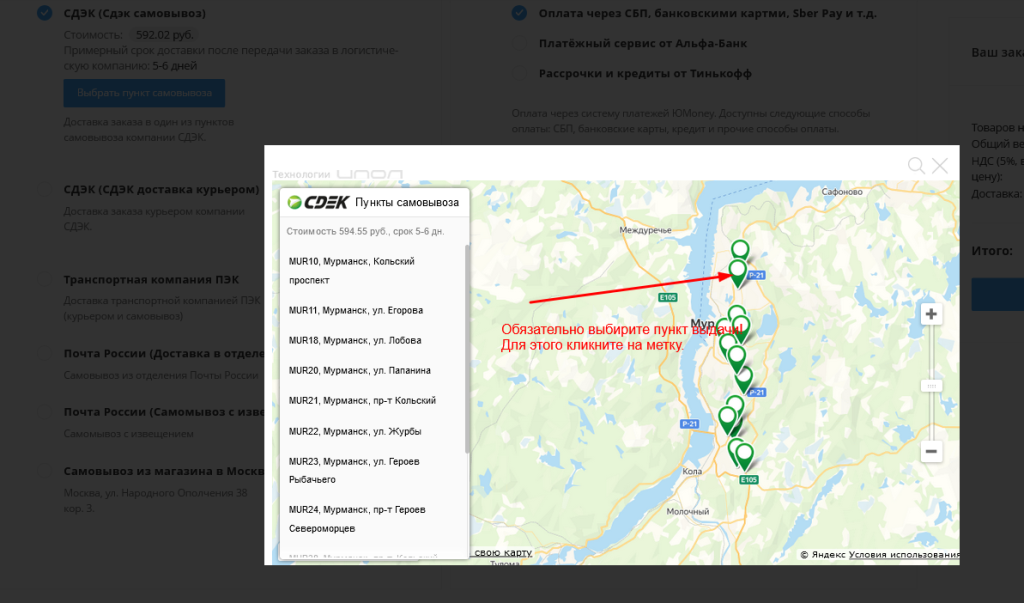This screenshot has height=603, width=1024.
Task: Select СДЭК доставка курьером option
Action: (44, 189)
